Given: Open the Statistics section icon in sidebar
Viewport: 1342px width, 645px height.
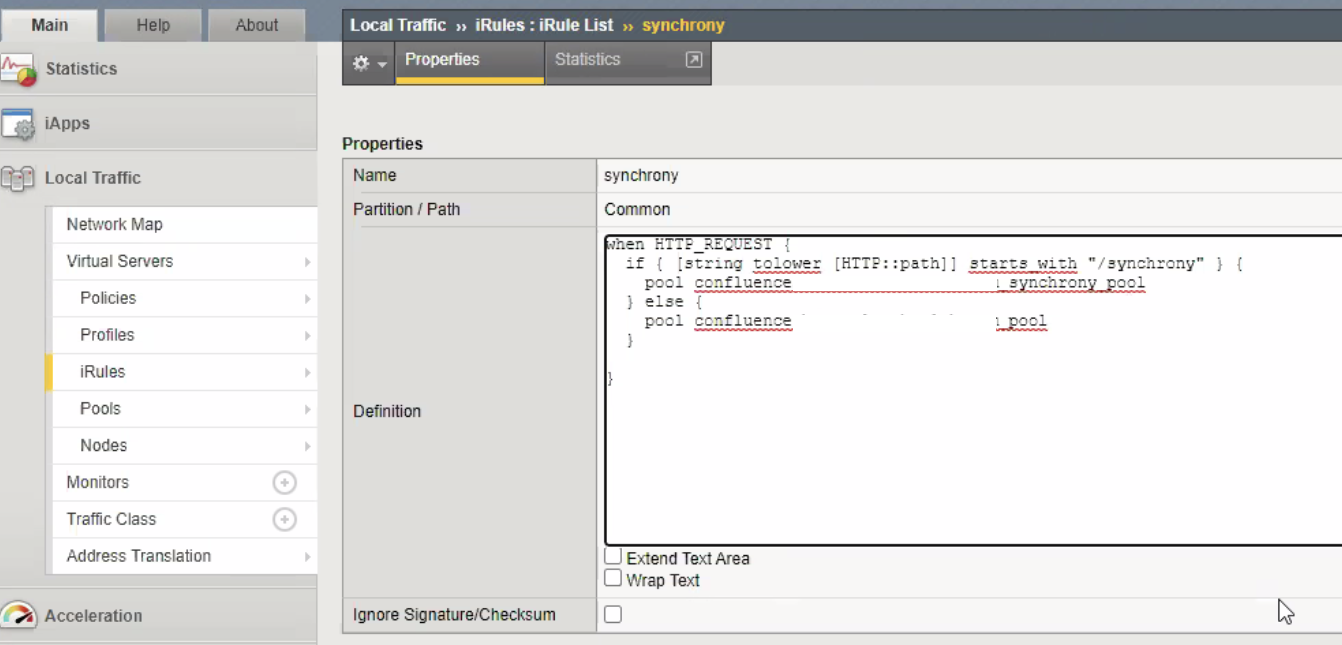Looking at the screenshot, I should (18, 69).
